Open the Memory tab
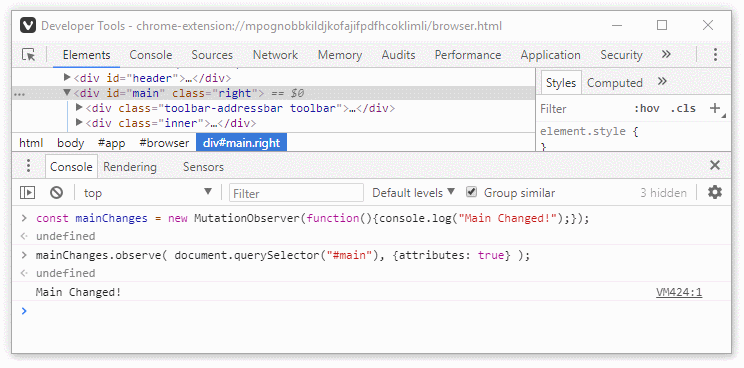This screenshot has width=744, height=368. 340,55
